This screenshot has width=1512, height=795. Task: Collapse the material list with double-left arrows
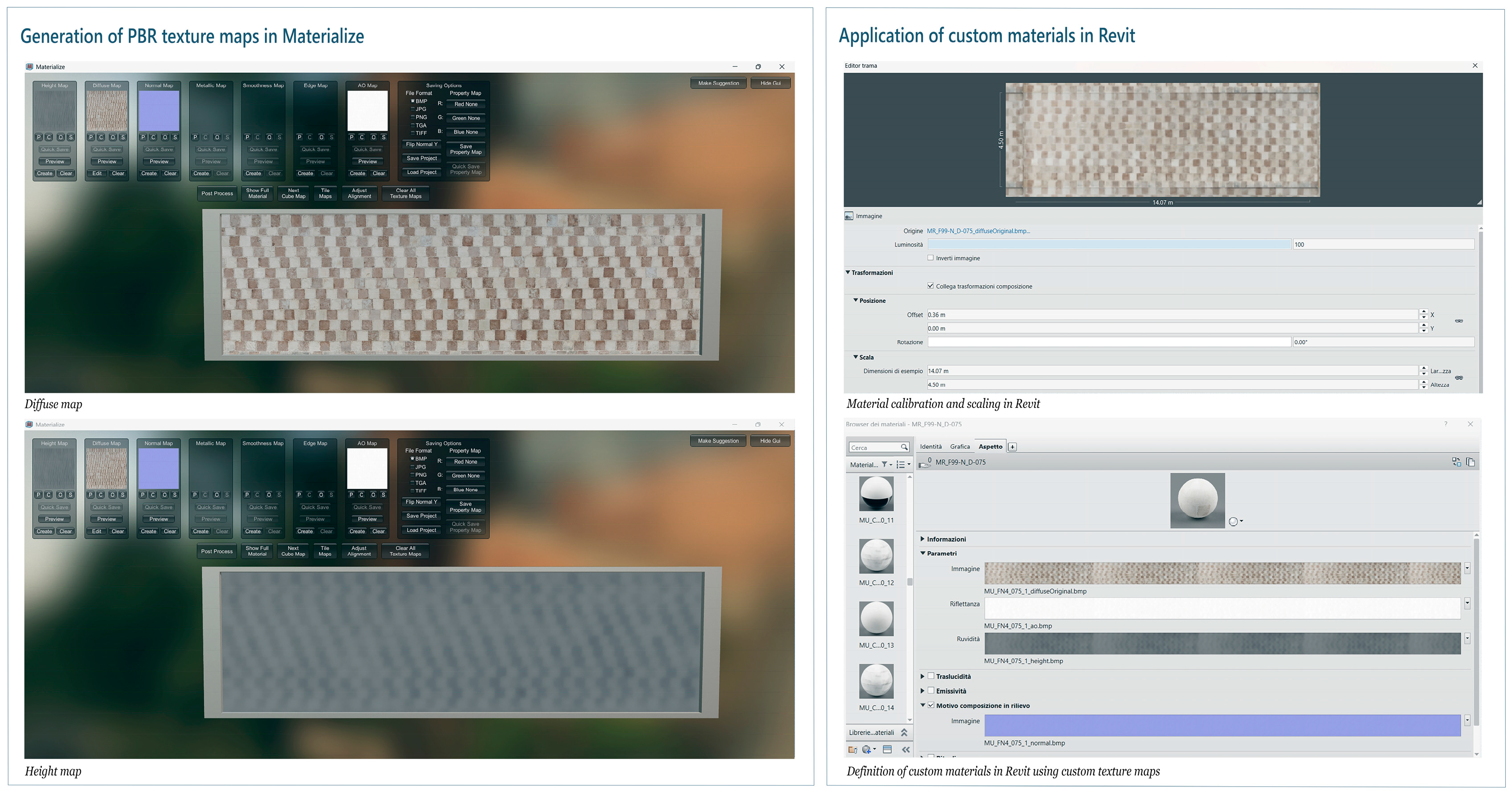pyautogui.click(x=906, y=749)
